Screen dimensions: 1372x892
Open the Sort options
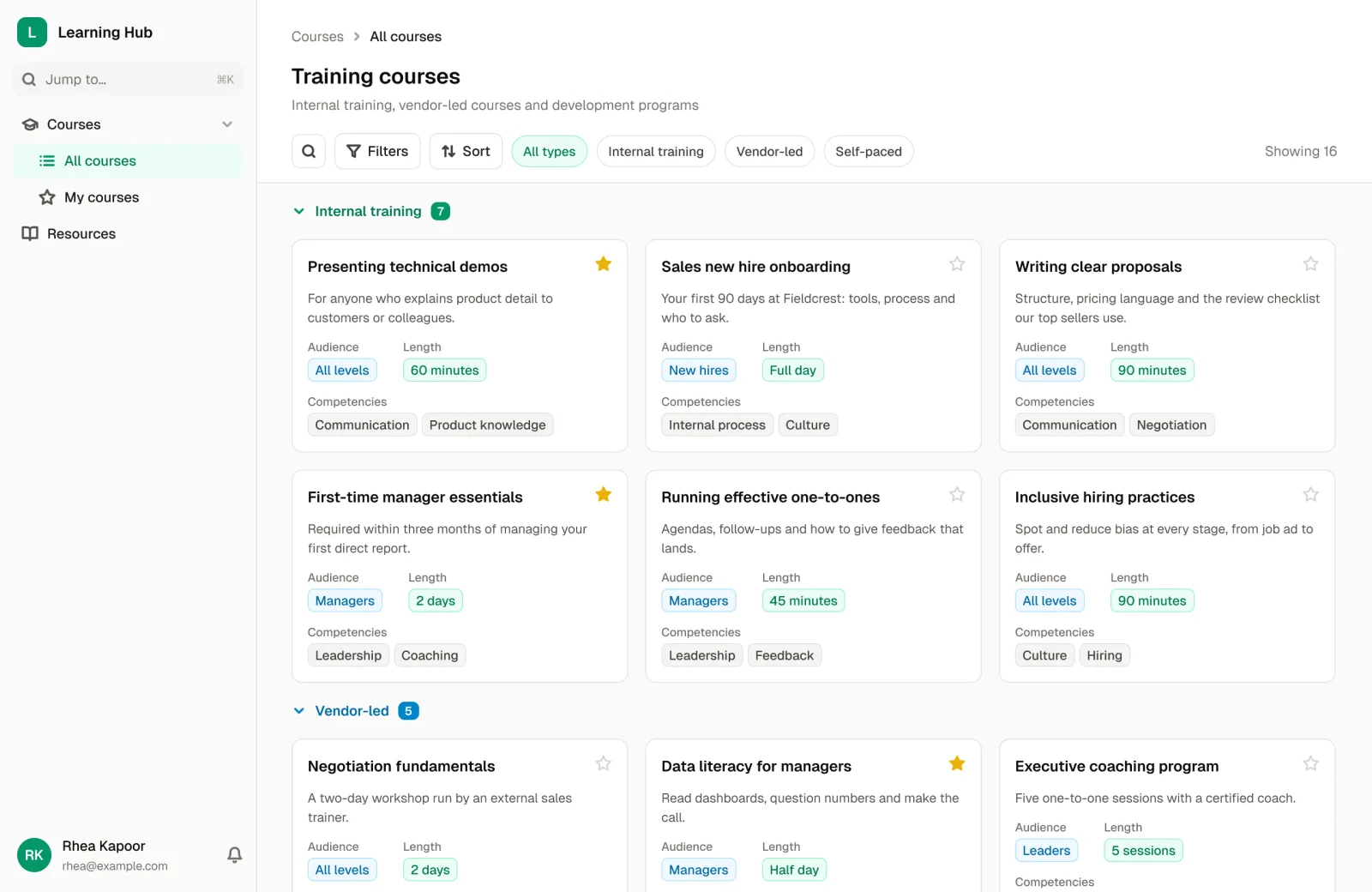tap(466, 151)
